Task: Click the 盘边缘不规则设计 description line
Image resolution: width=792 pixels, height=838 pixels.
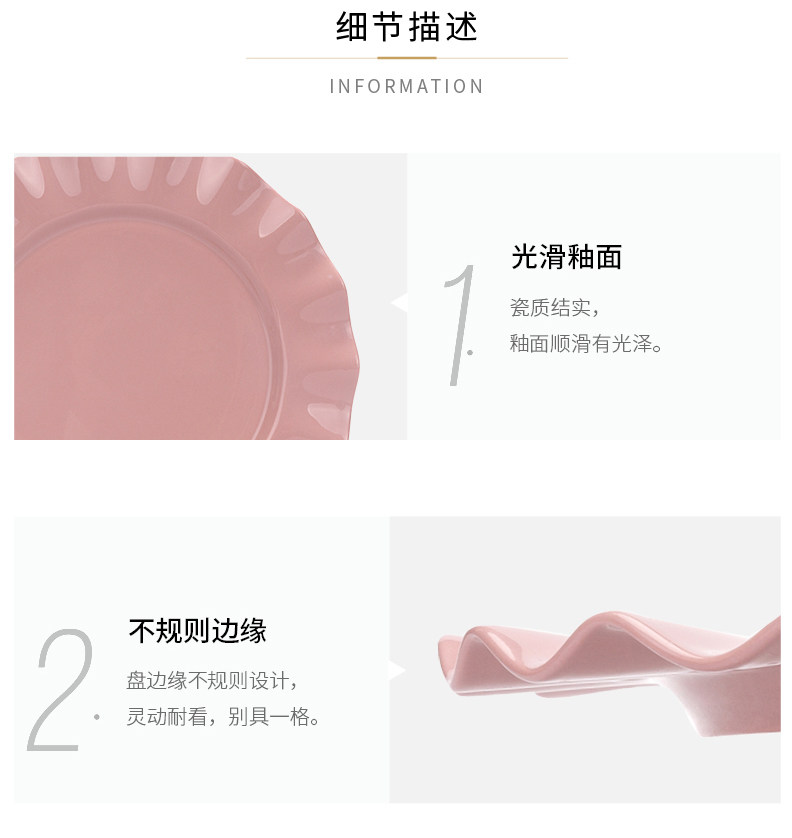Action: tap(212, 681)
